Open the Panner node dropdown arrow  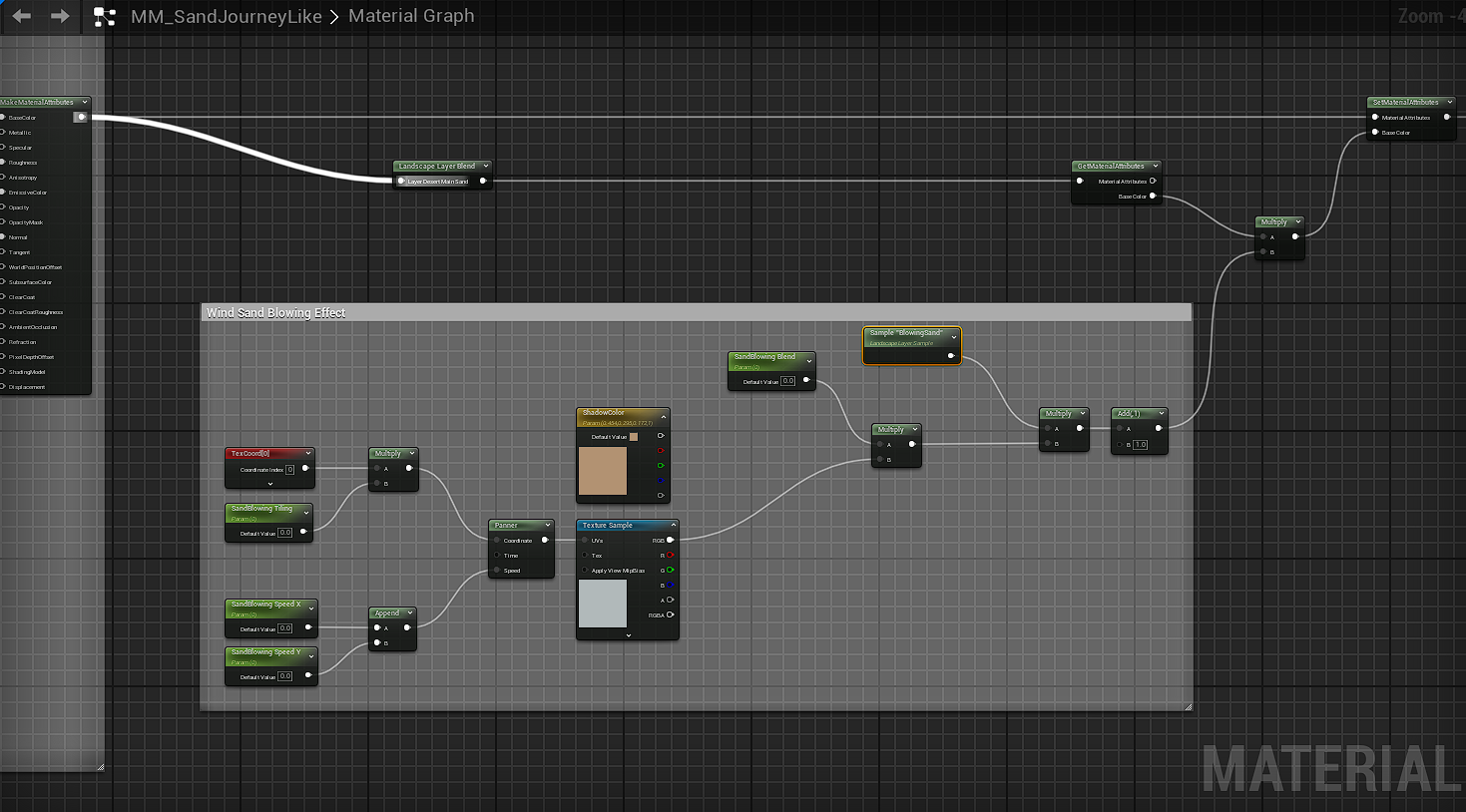(547, 525)
